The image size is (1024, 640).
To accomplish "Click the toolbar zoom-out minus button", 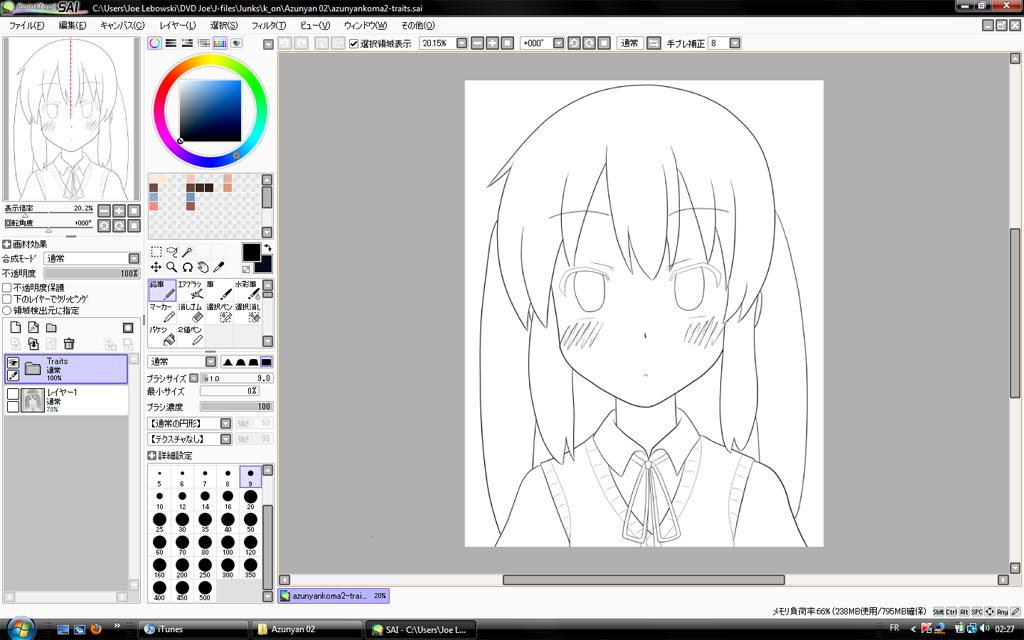I will [x=477, y=43].
